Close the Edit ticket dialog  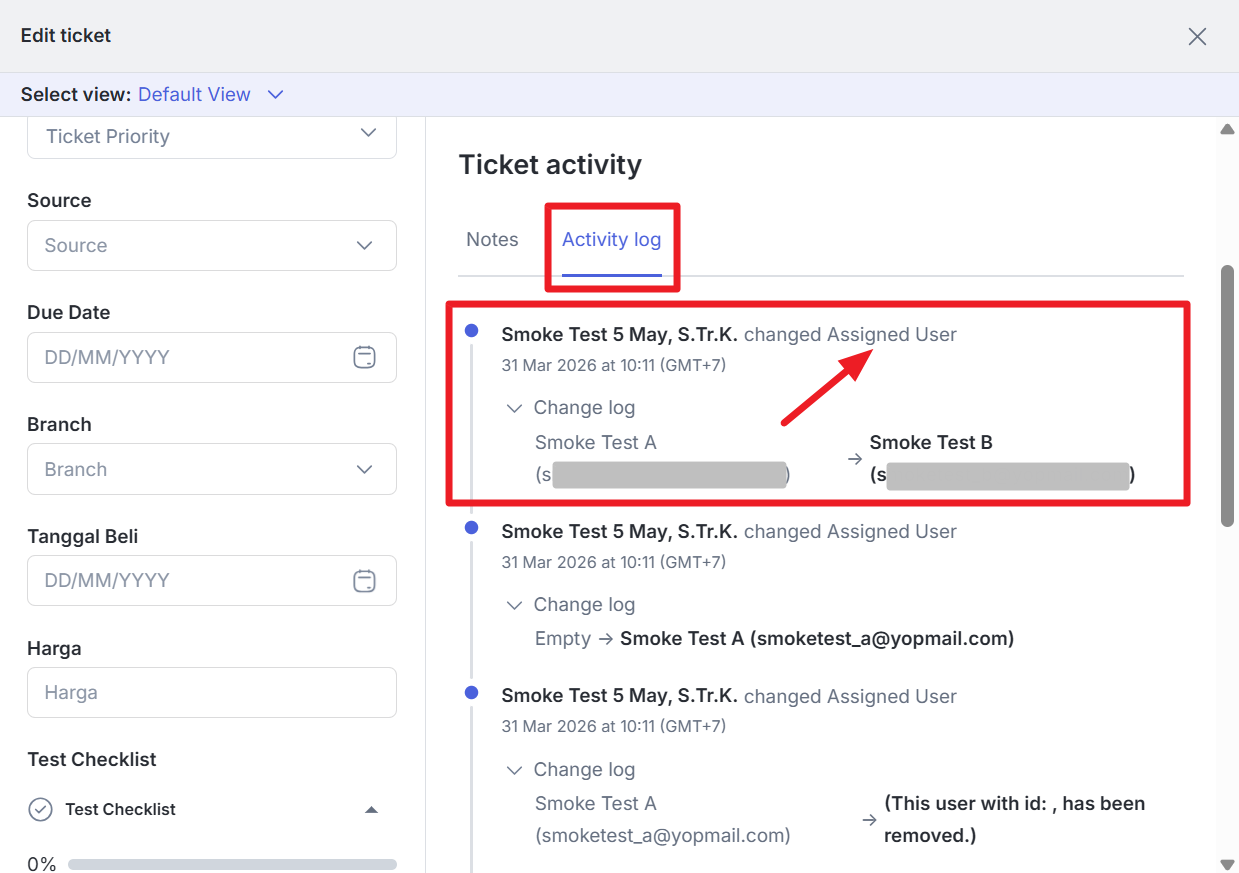(1197, 37)
